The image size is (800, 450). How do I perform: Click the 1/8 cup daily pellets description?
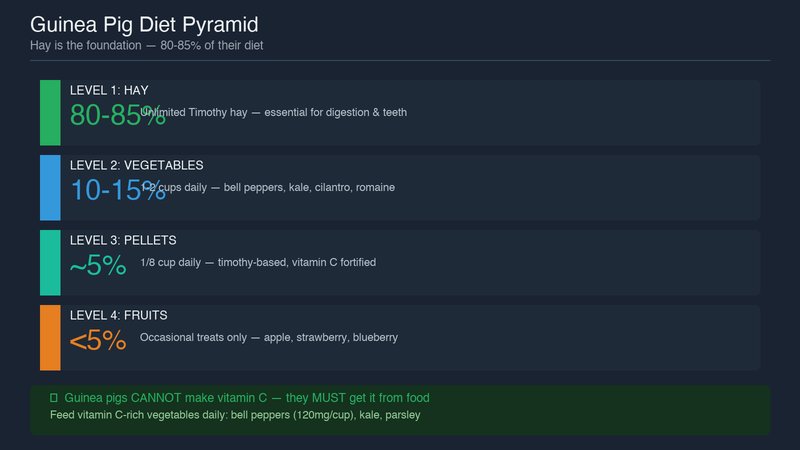click(x=258, y=262)
